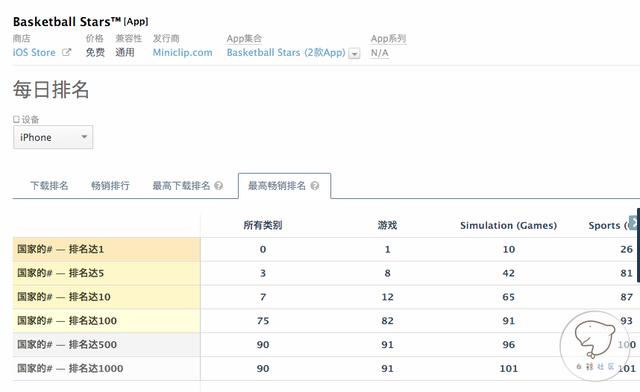Select the 国家的# — 排名达1000 row
640x392 pixels.
pyautogui.click(x=107, y=368)
